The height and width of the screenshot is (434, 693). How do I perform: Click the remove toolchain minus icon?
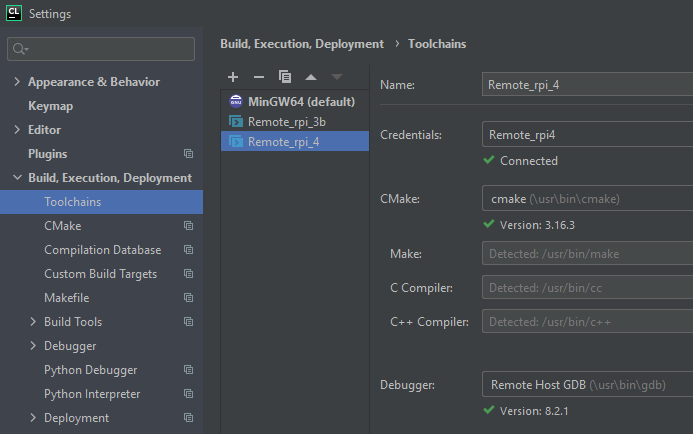259,77
